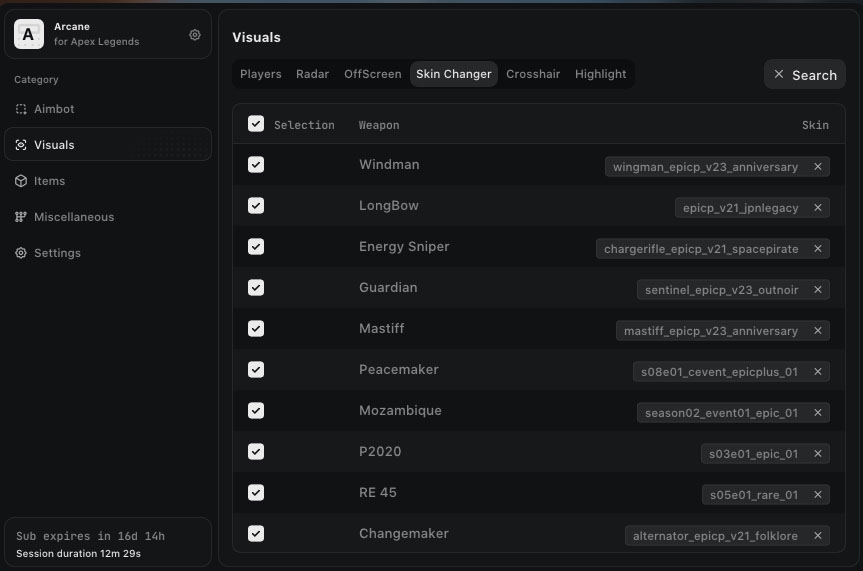Open the Guardian sentinel_epicp_v23_outnoir skin selector
Viewport: 863px width, 571px height.
pyautogui.click(x=720, y=290)
